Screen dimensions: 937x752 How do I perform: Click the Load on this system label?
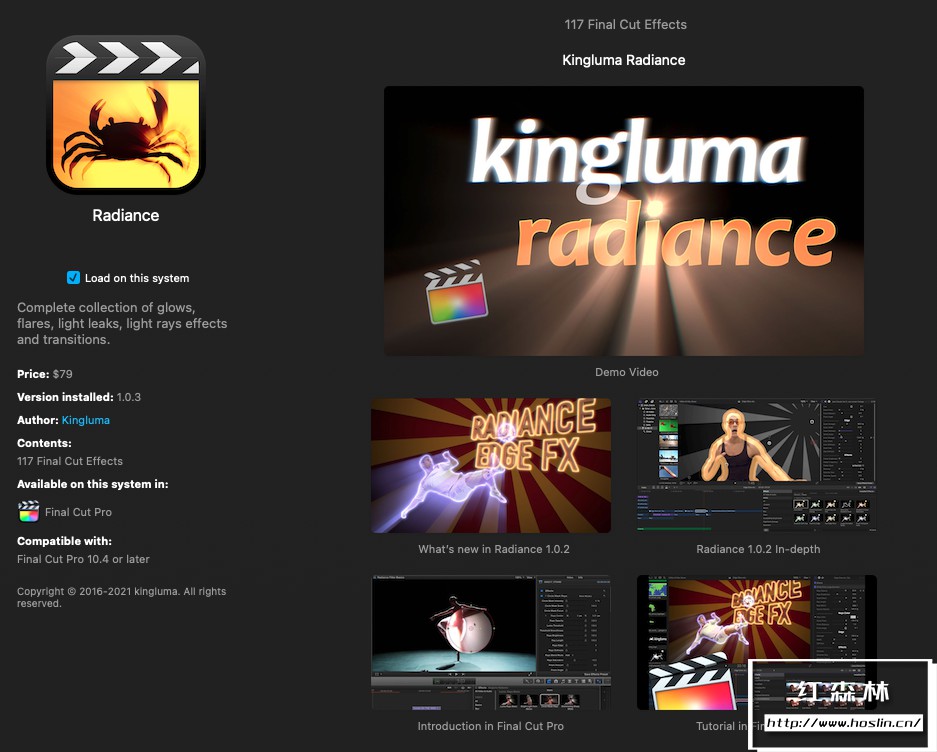click(137, 278)
